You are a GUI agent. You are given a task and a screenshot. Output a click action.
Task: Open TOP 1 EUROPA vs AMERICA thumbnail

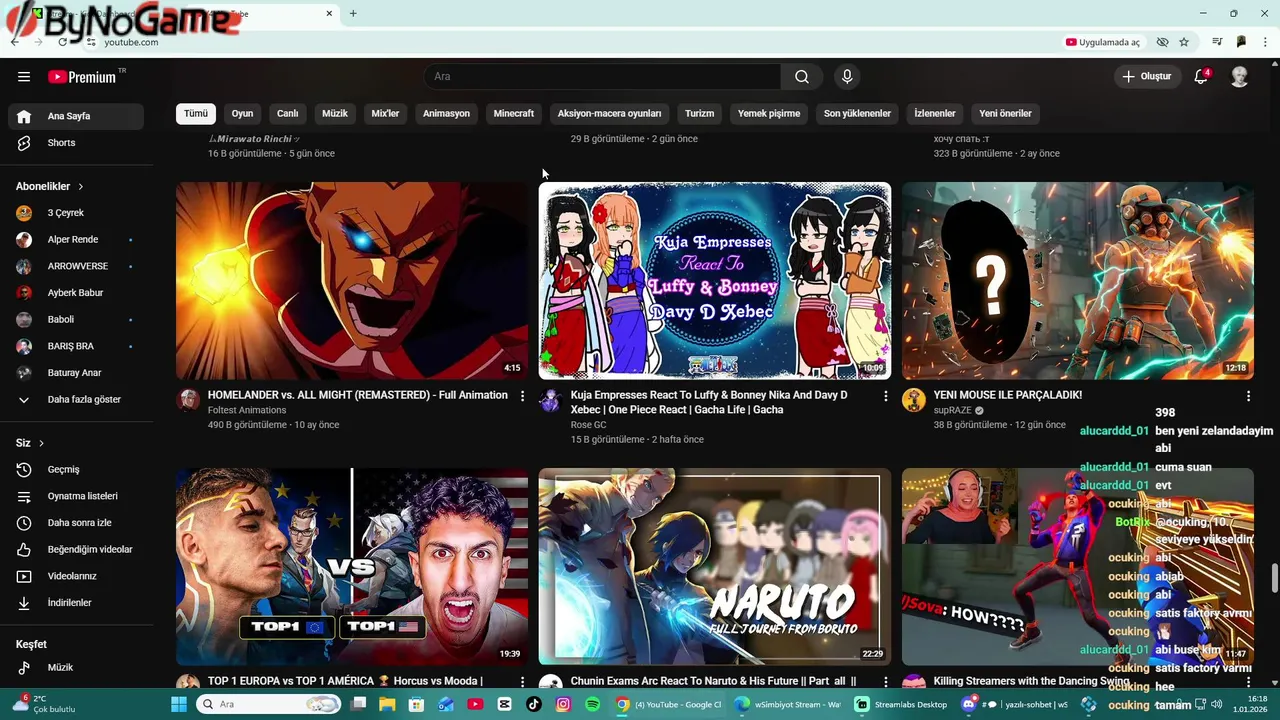(352, 567)
